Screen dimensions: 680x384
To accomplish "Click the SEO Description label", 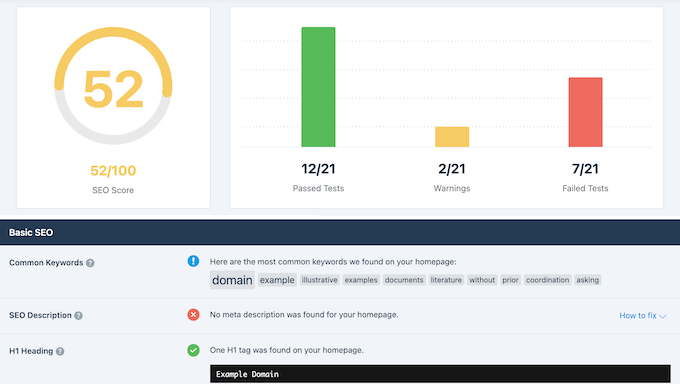I will (40, 315).
